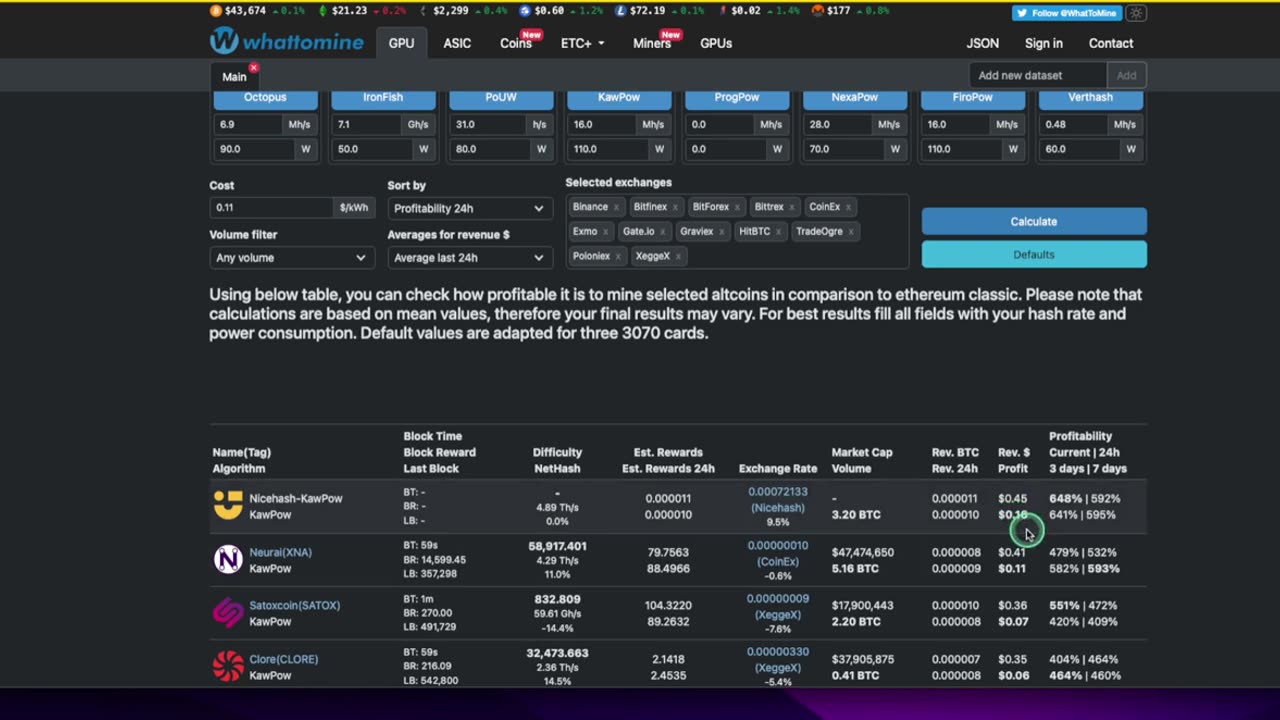Click the $0.60 coin ticker icon
Image resolution: width=1280 pixels, height=720 pixels.
pos(525,11)
